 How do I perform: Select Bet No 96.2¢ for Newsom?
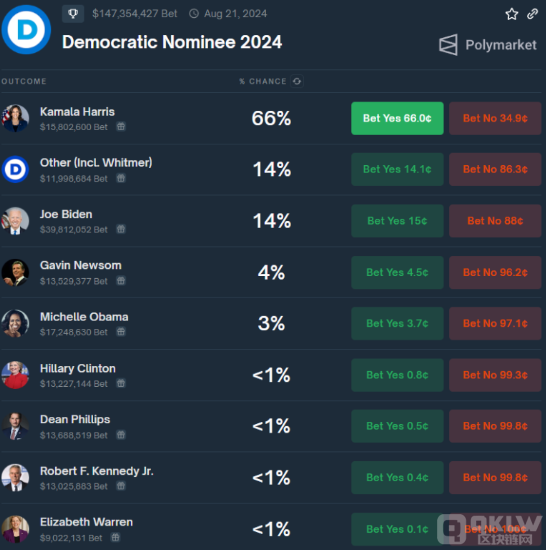tap(495, 273)
